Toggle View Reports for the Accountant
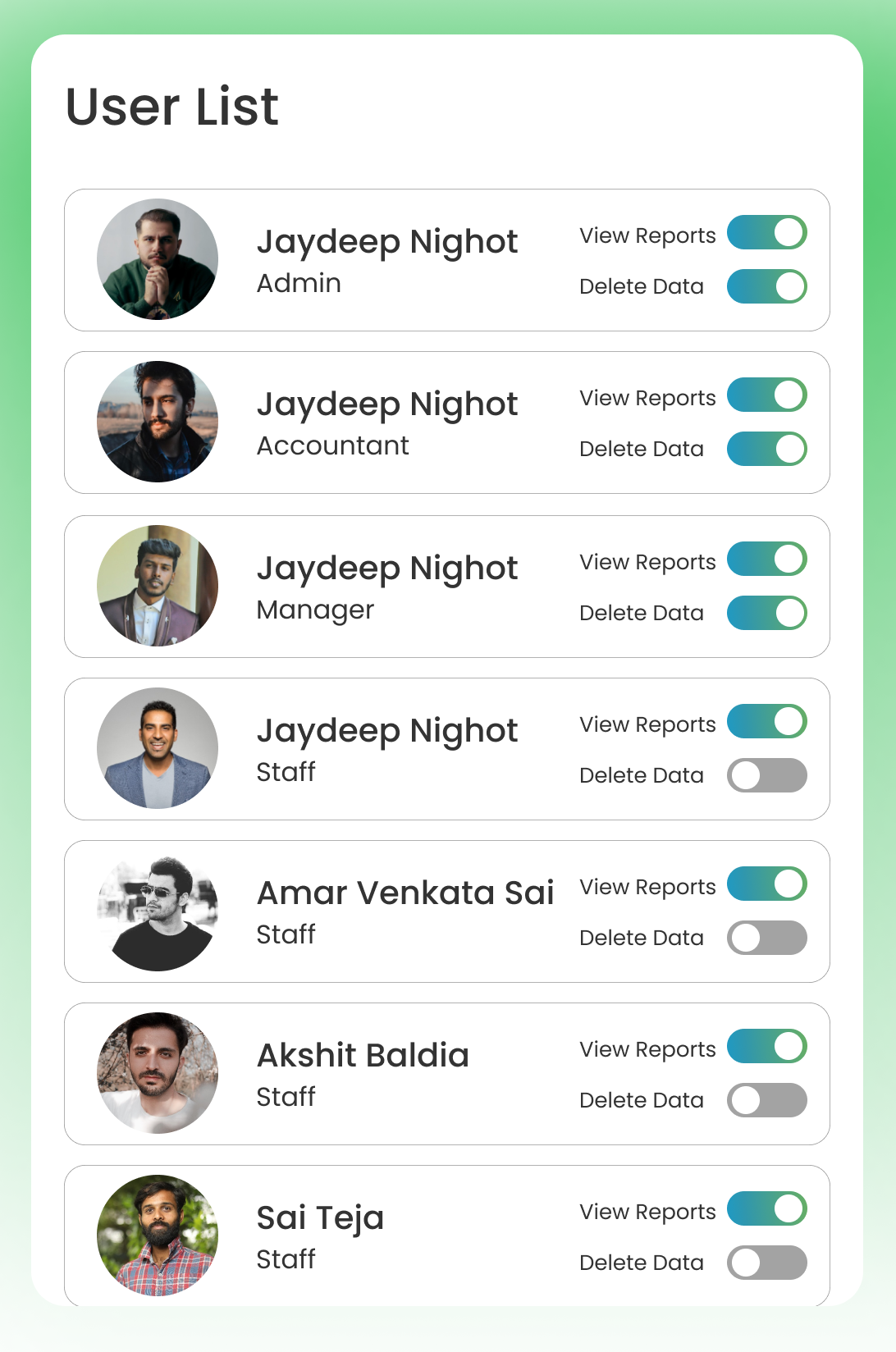The image size is (896, 1352). point(766,395)
